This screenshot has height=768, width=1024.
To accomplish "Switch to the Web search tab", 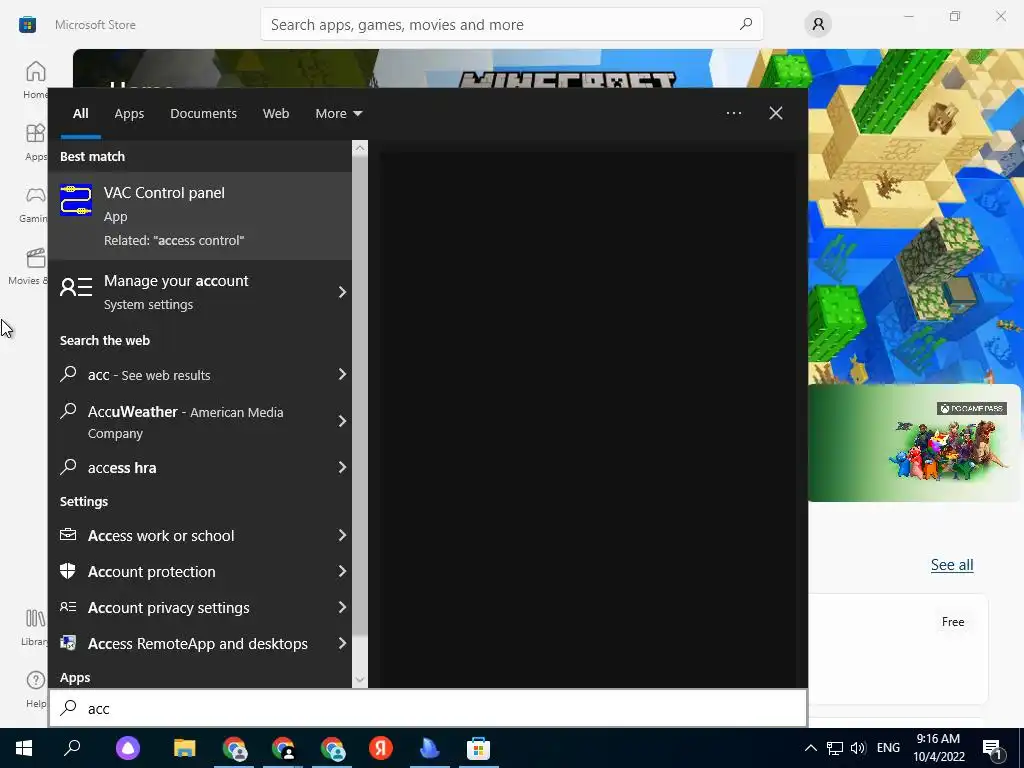I will pos(276,113).
